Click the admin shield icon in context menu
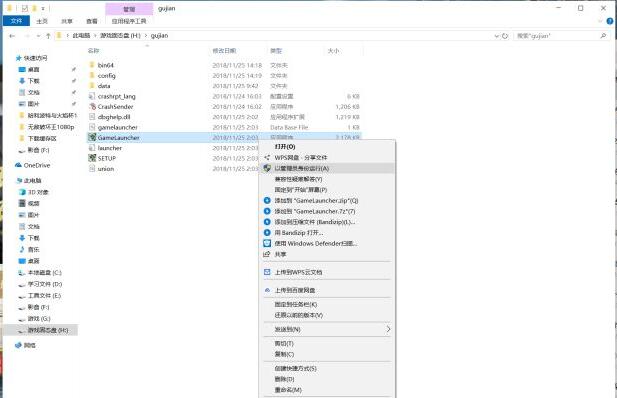Image resolution: width=617 pixels, height=398 pixels. click(267, 168)
